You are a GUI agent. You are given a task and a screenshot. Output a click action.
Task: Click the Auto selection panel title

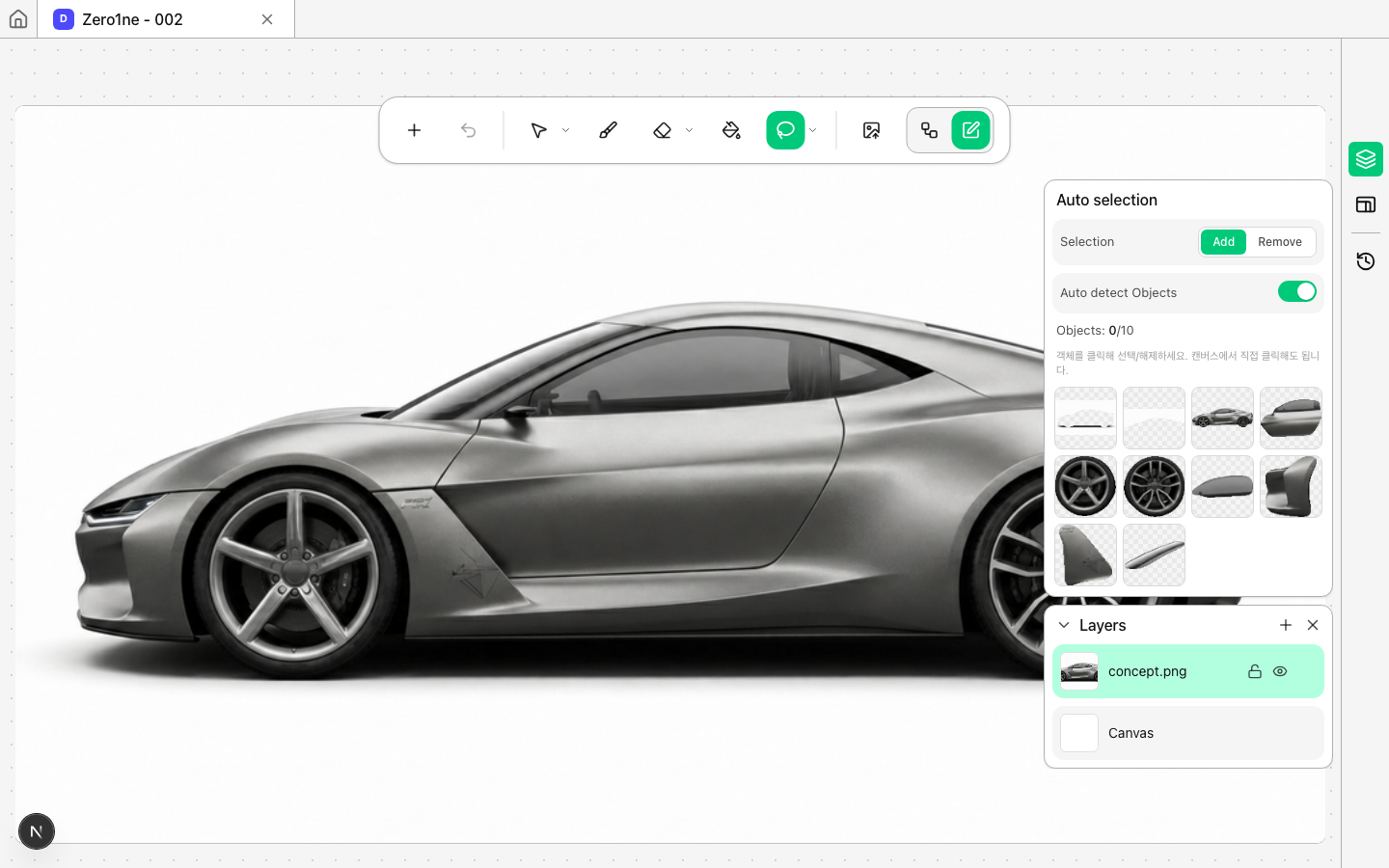click(x=1106, y=200)
